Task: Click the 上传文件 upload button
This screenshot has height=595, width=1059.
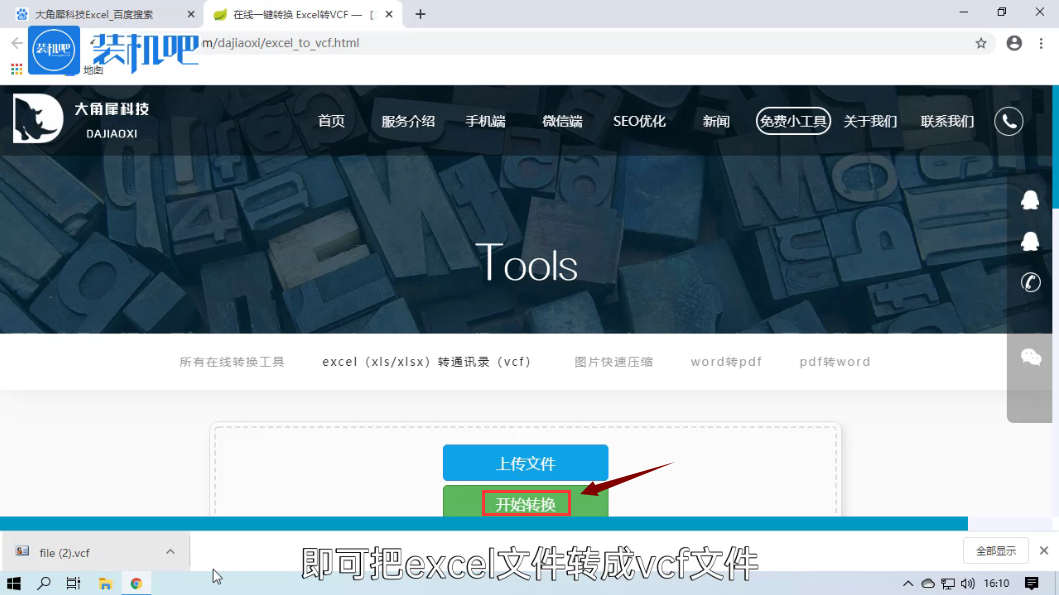Action: pyautogui.click(x=525, y=462)
